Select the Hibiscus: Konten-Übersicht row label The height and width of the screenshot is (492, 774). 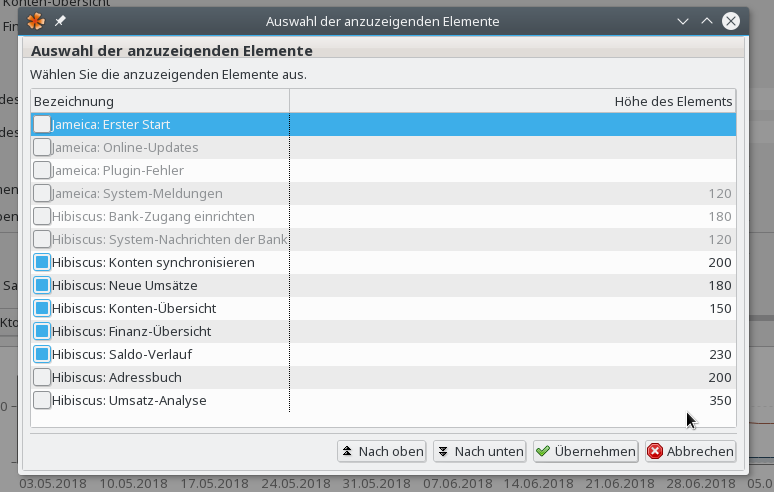(x=133, y=308)
